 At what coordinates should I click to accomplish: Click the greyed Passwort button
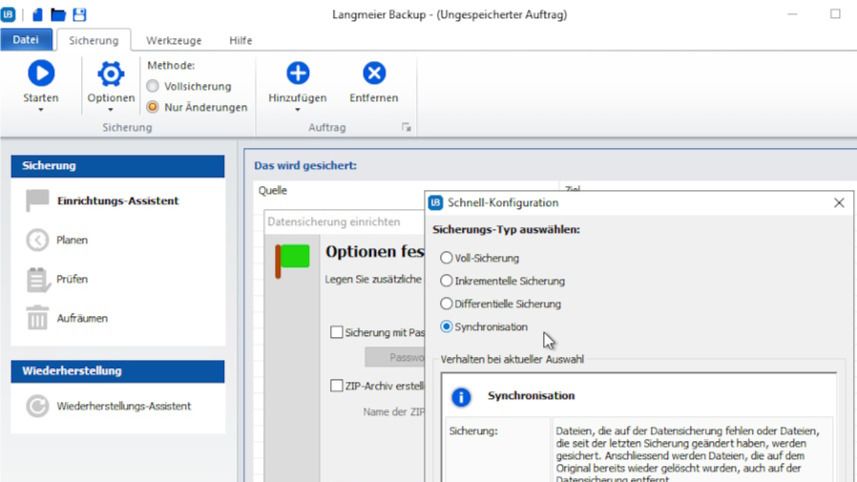(395, 357)
